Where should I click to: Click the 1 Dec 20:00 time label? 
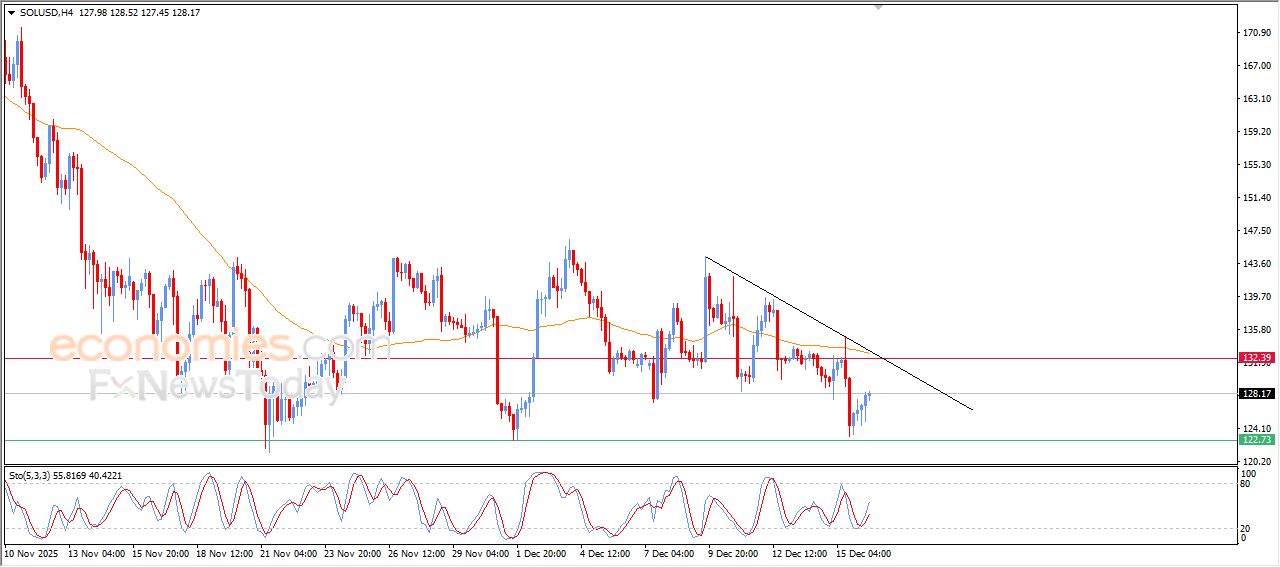pyautogui.click(x=543, y=553)
